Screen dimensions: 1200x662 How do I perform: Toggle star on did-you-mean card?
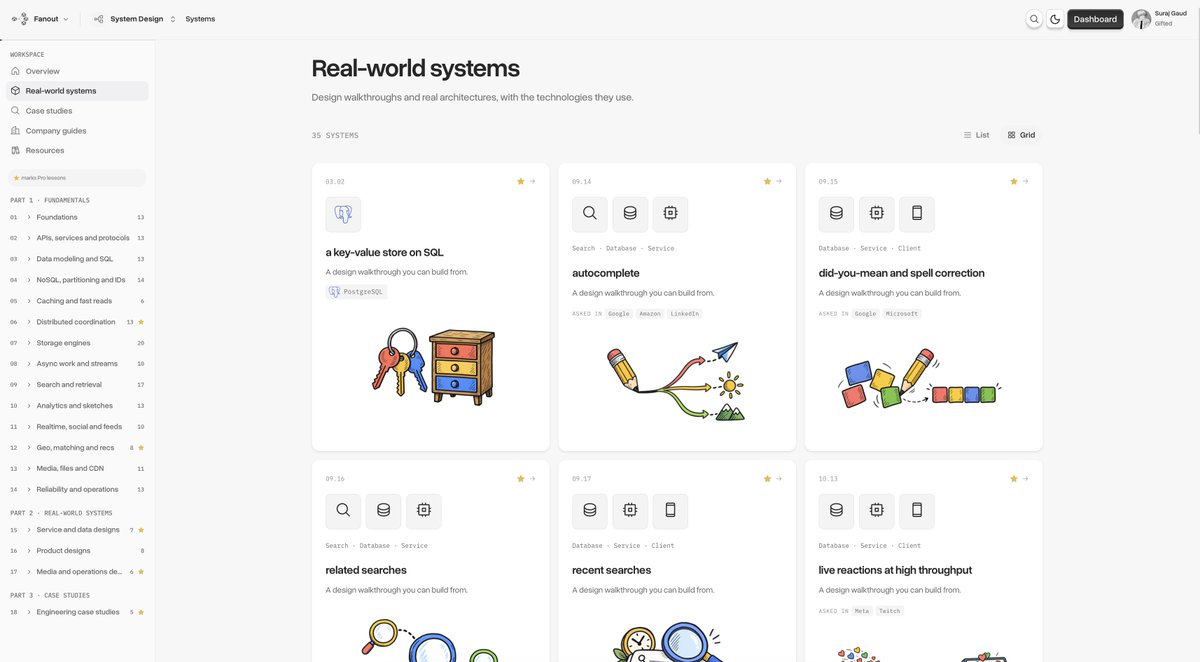(x=1014, y=181)
